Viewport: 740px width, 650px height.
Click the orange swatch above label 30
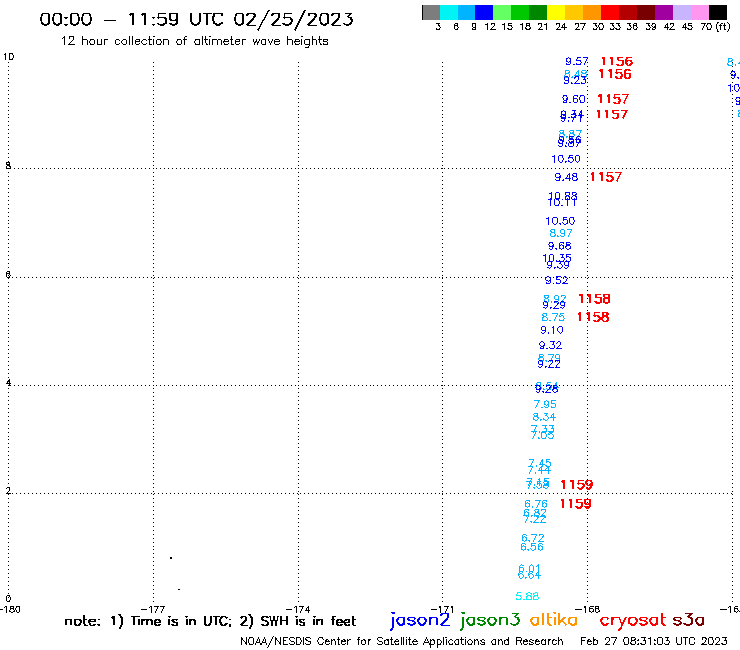pos(592,12)
